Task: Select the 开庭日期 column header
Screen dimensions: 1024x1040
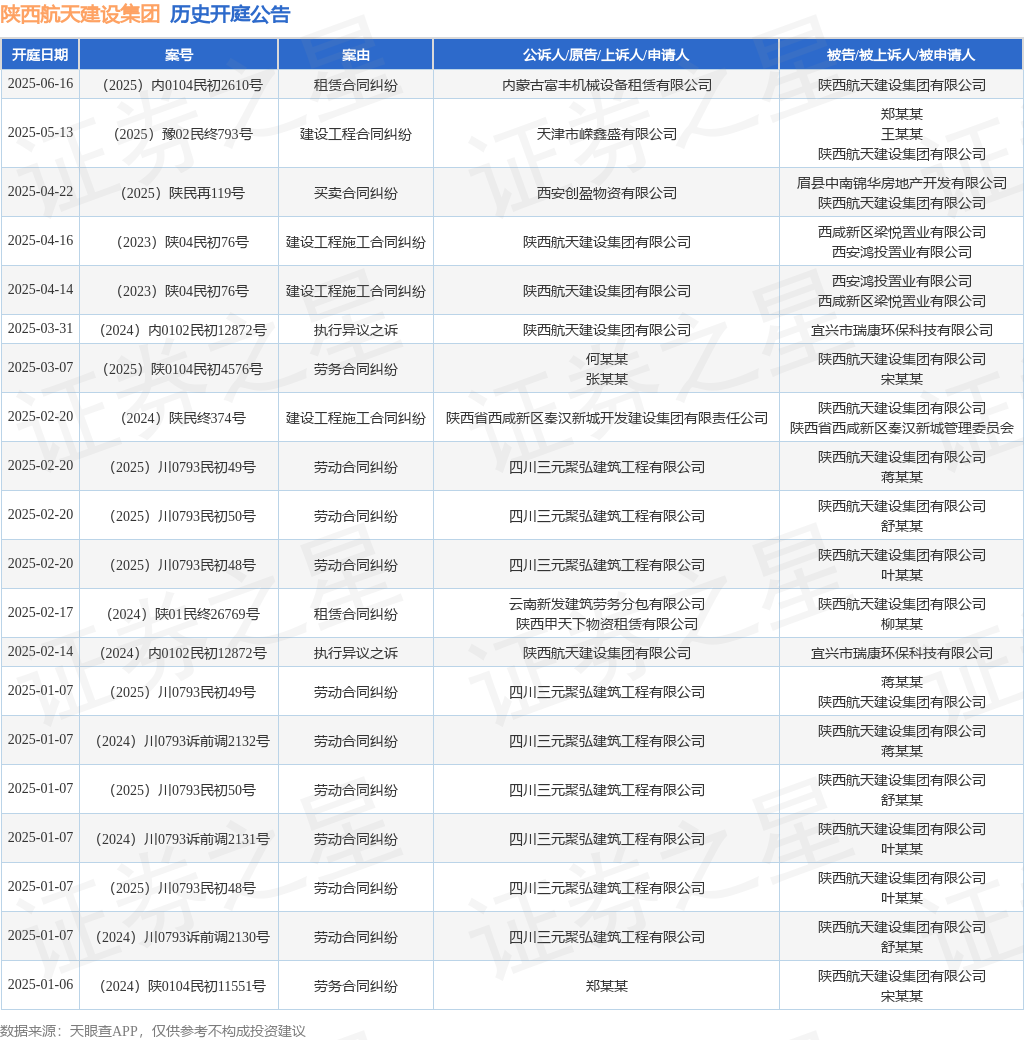Action: point(40,54)
